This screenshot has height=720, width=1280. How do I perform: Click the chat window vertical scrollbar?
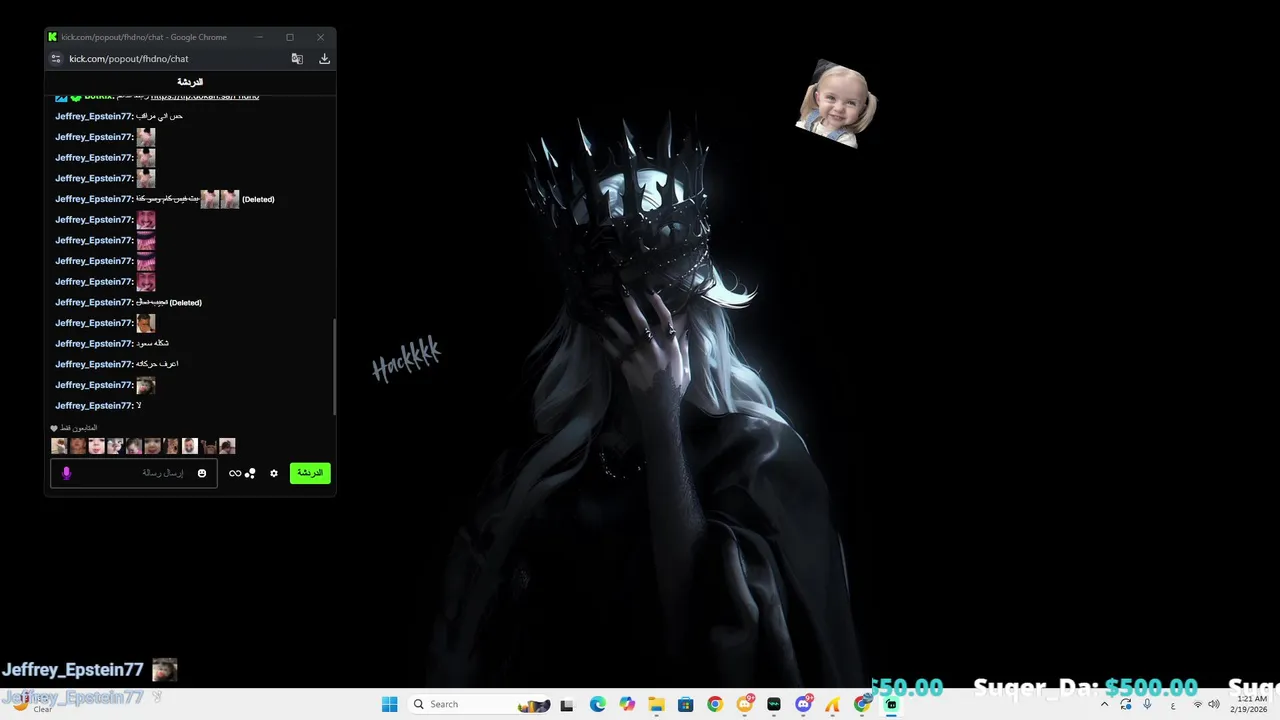point(334,366)
